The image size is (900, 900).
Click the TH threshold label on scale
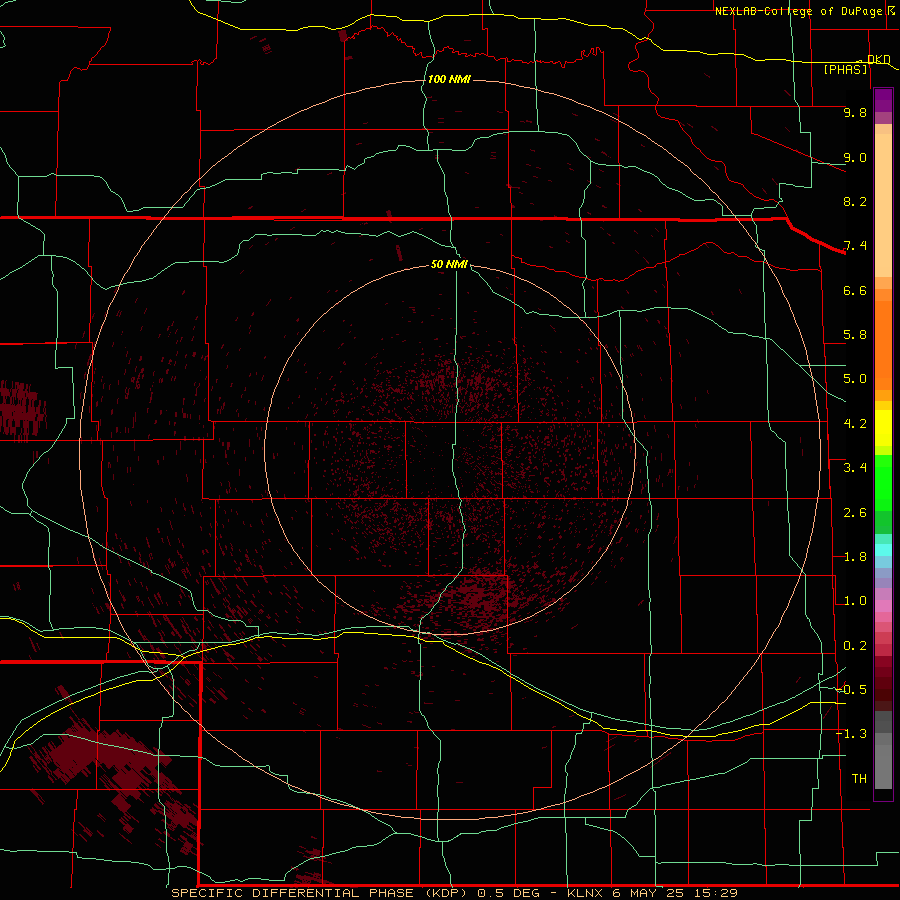point(859,779)
